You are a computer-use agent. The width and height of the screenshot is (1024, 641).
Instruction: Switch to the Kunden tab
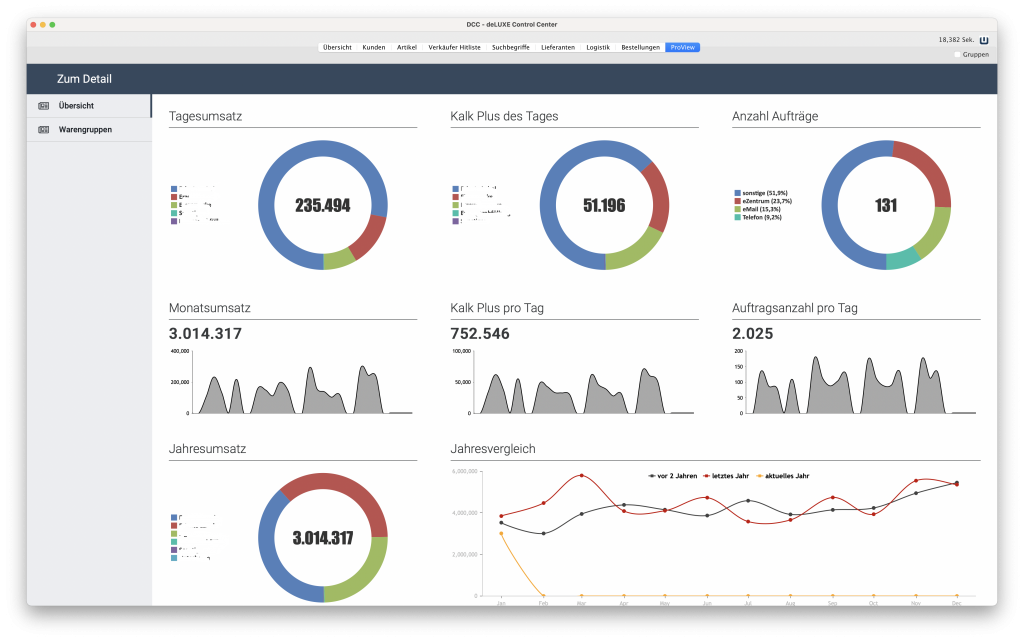click(373, 46)
